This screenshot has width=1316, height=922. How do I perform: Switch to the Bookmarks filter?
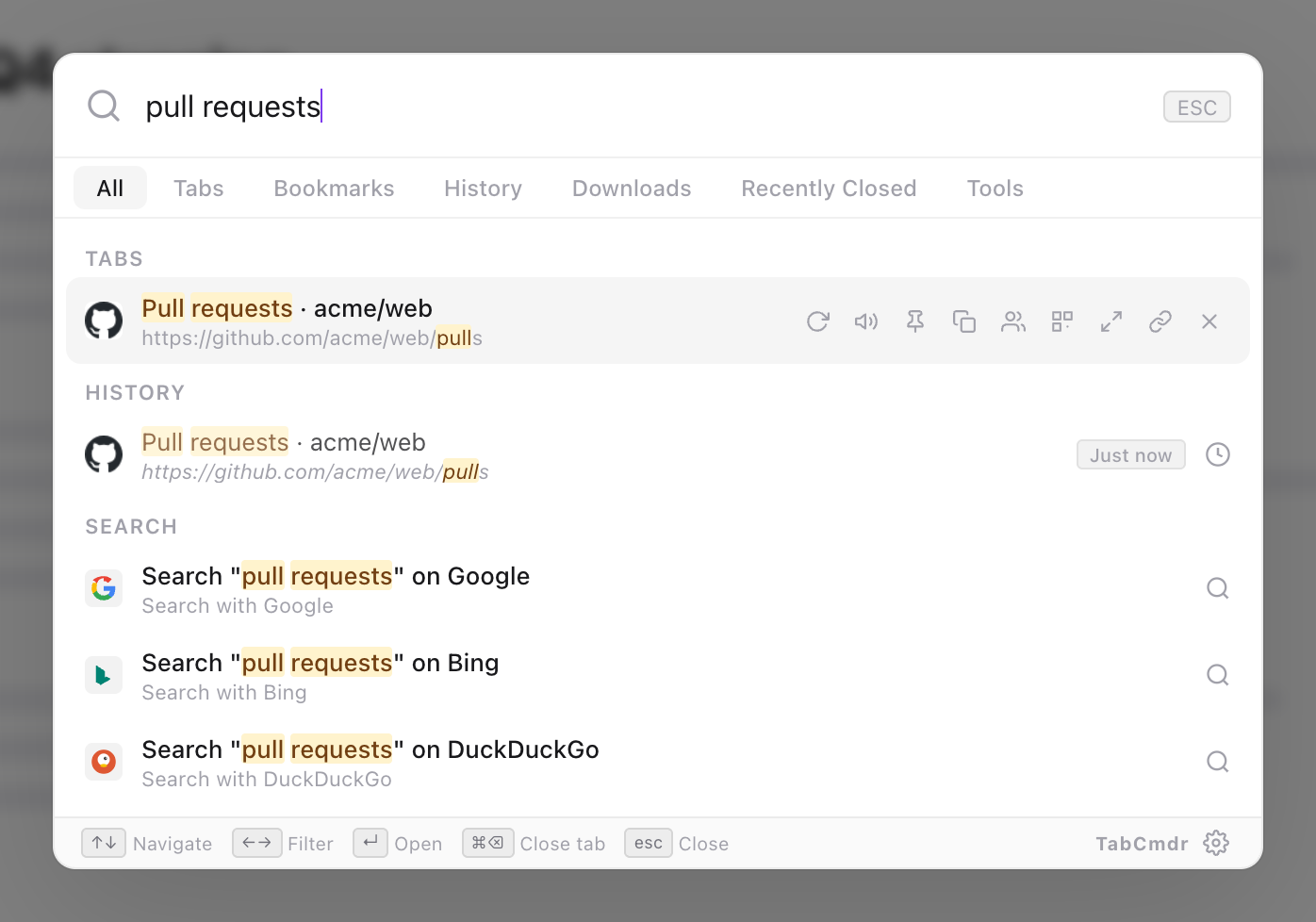coord(335,189)
